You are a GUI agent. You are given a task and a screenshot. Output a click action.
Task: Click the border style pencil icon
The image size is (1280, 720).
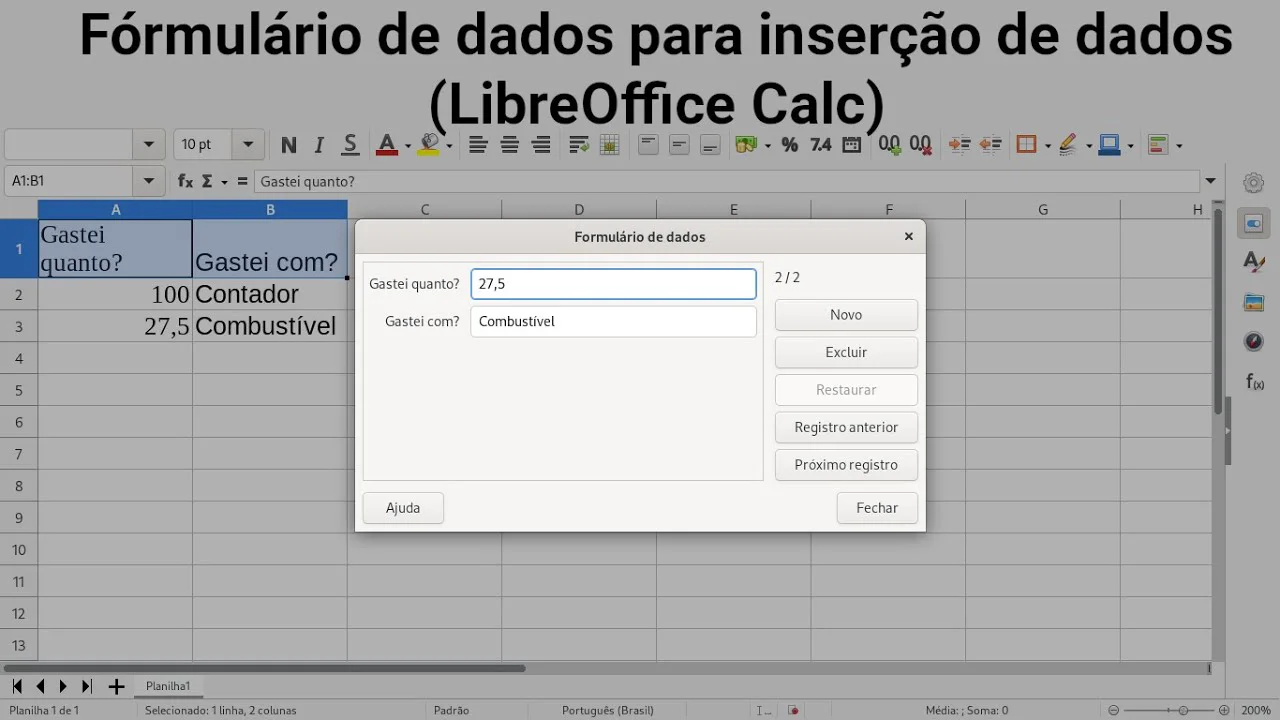[1068, 145]
